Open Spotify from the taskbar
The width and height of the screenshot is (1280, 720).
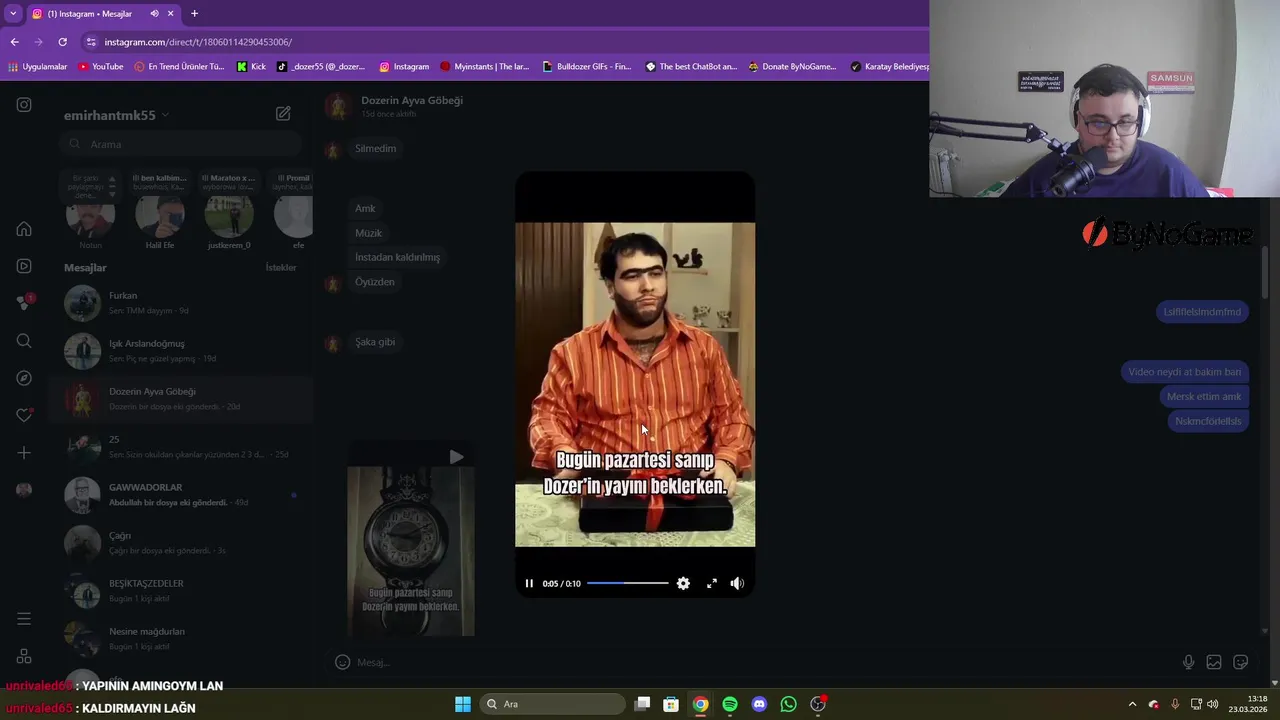tap(730, 704)
